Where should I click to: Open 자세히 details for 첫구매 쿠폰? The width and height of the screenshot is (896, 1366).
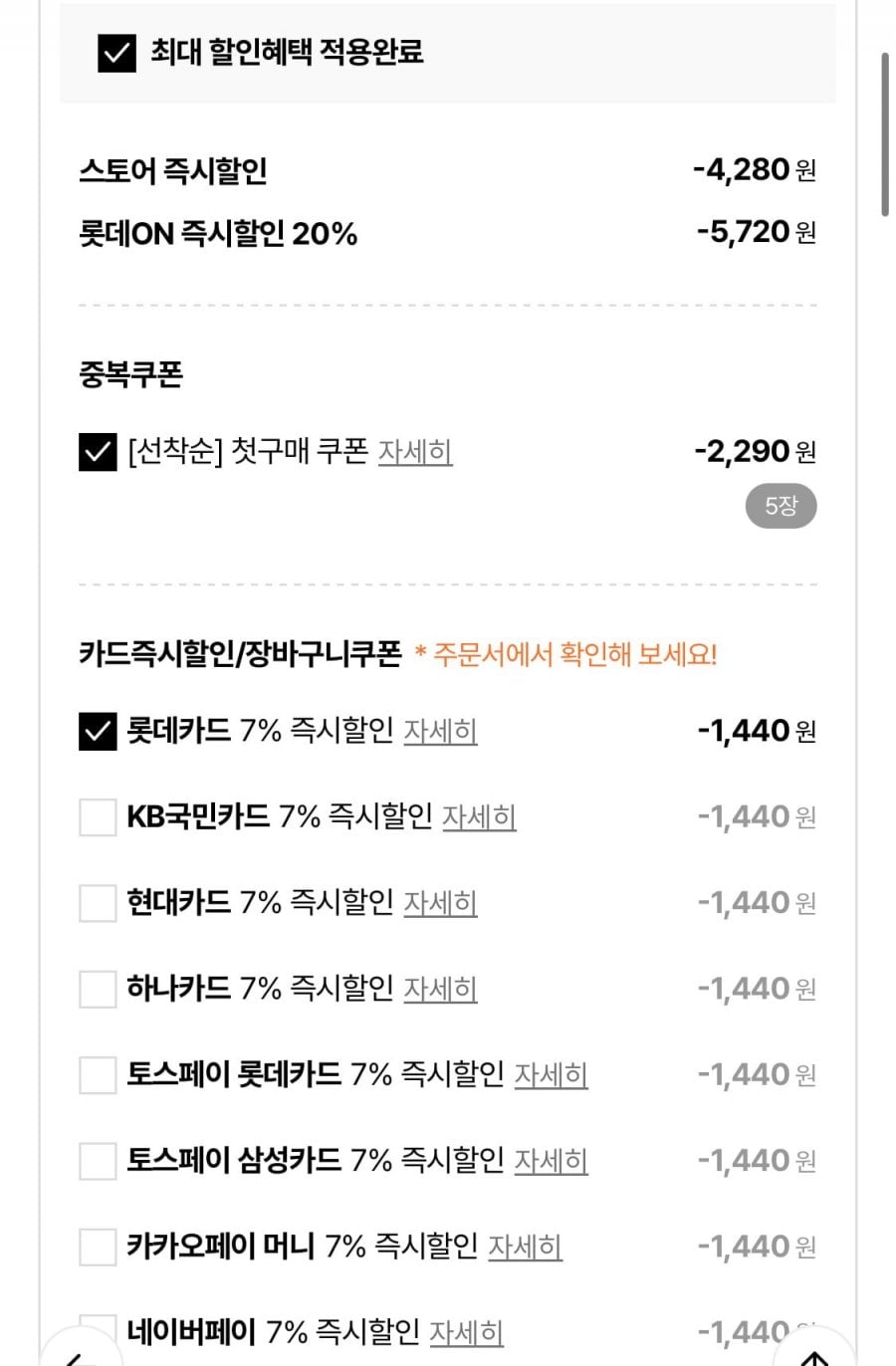click(x=415, y=452)
